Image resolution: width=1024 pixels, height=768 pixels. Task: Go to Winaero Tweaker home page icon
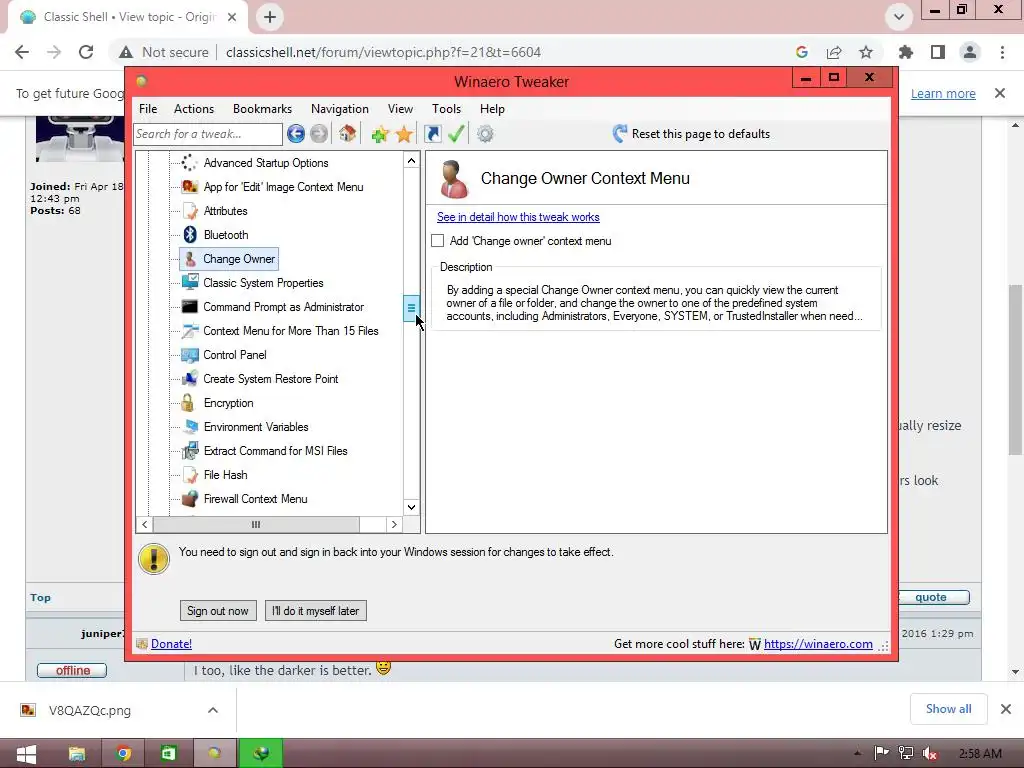pos(347,134)
